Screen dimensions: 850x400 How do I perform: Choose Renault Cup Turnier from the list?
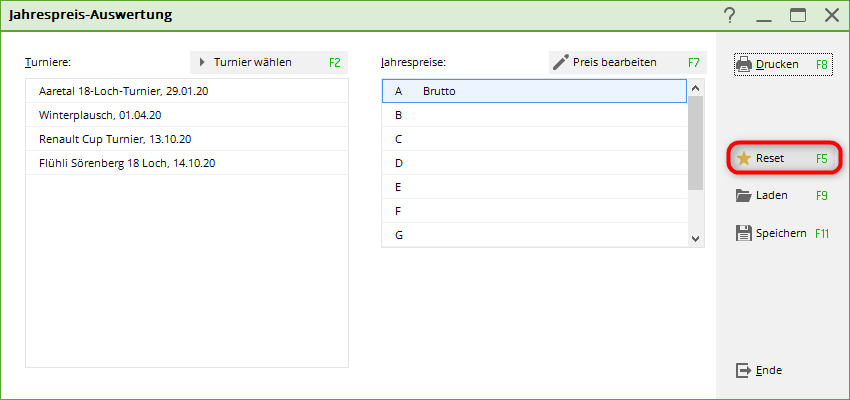click(115, 139)
